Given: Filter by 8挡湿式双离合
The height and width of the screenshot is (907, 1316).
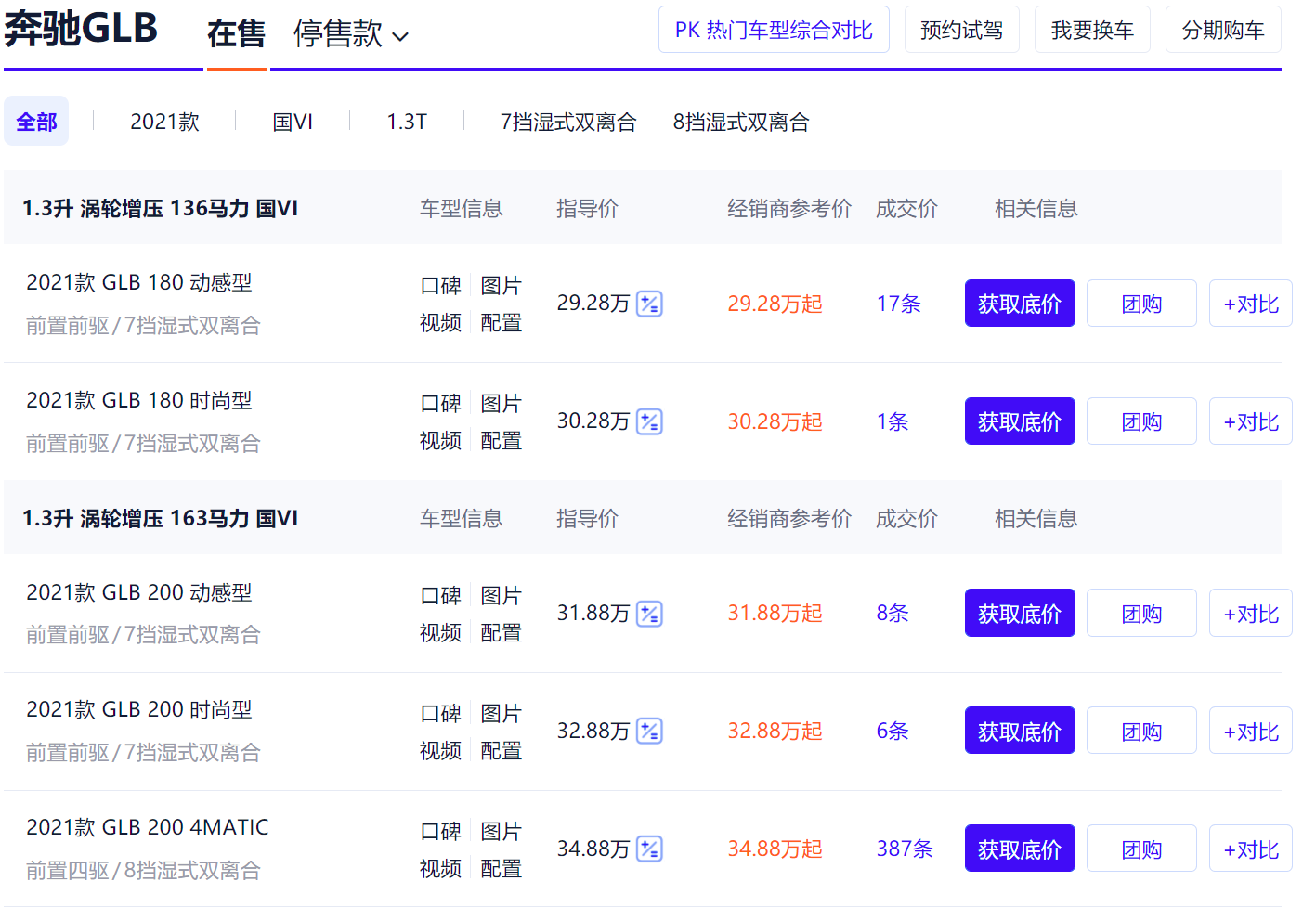Looking at the screenshot, I should 741,122.
